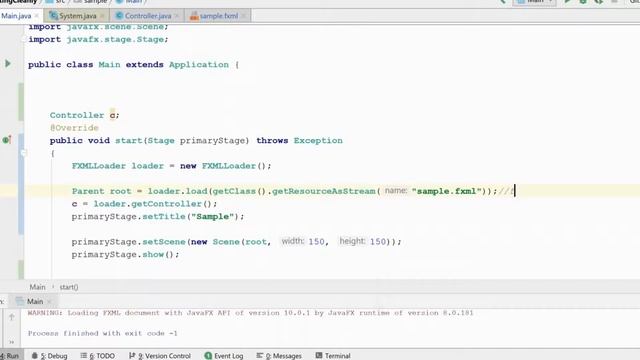Collapse the import block fold marker

[x=23, y=39]
